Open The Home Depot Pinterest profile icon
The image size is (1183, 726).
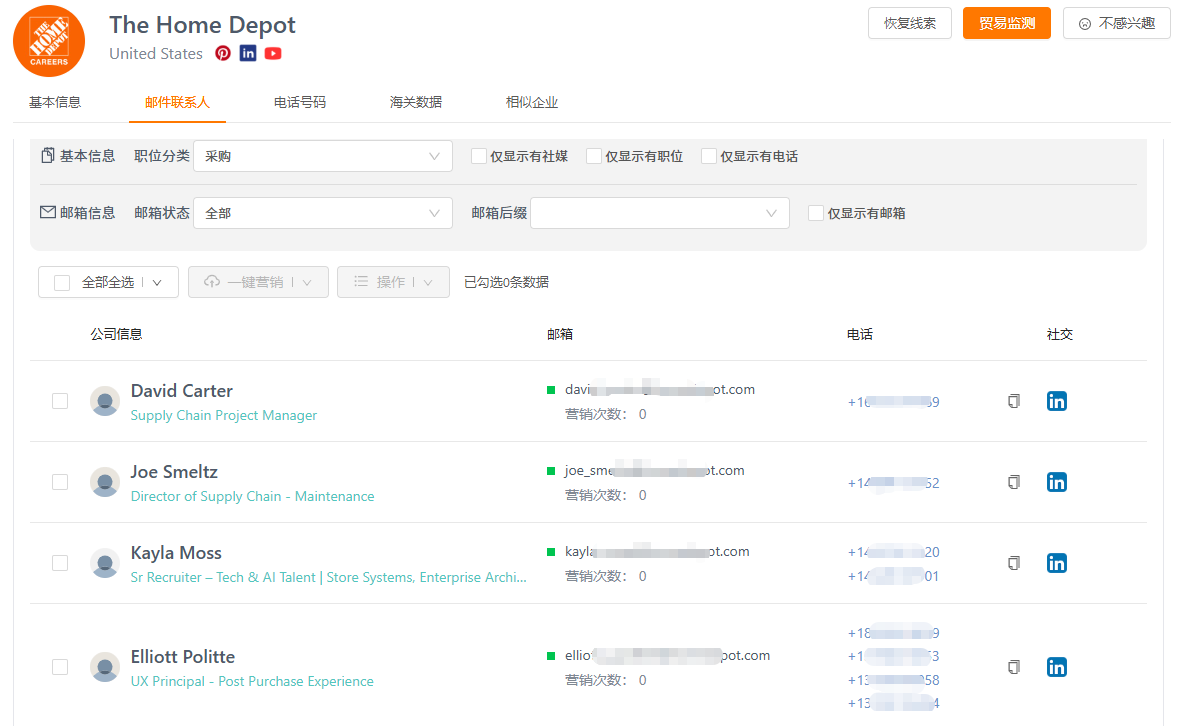(223, 53)
